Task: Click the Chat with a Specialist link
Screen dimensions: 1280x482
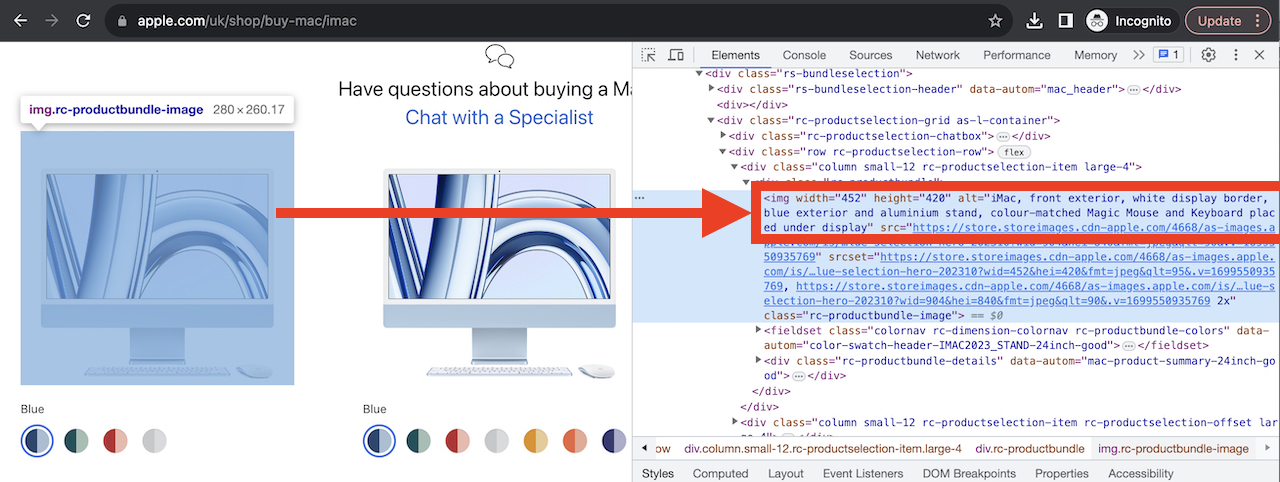Action: coord(499,118)
